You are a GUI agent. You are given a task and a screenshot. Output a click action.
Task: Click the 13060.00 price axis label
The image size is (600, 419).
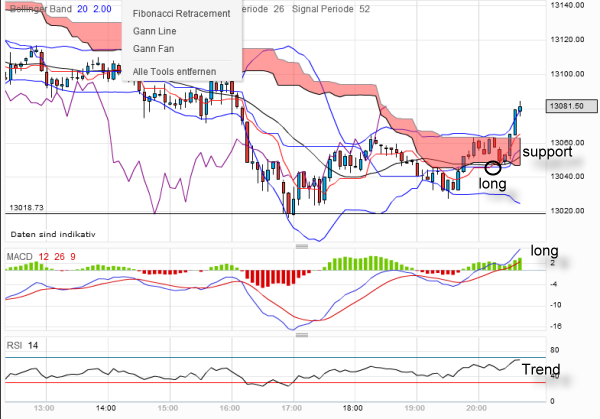(567, 143)
